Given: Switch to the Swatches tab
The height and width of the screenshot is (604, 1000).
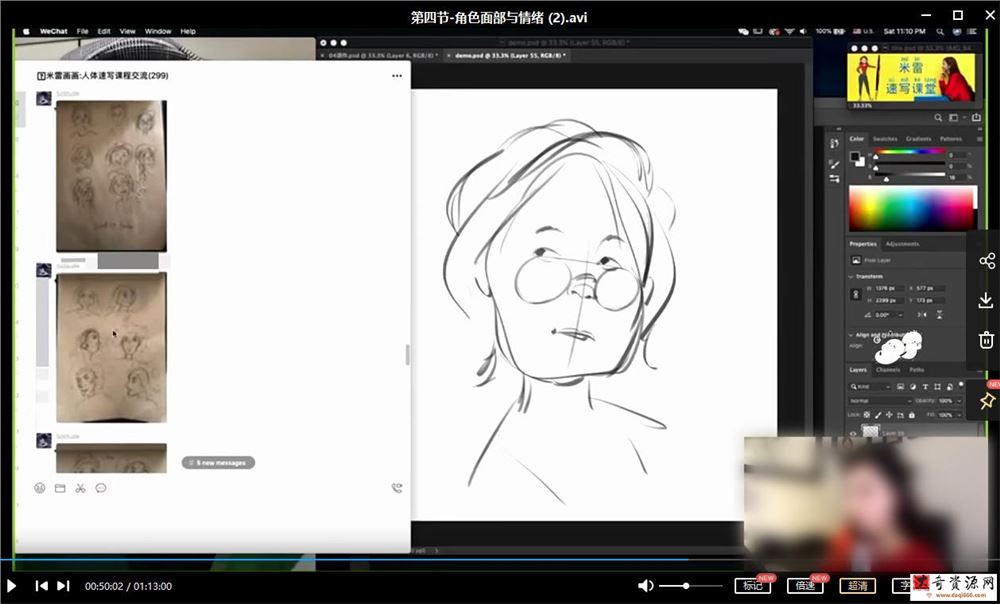Looking at the screenshot, I should point(885,138).
